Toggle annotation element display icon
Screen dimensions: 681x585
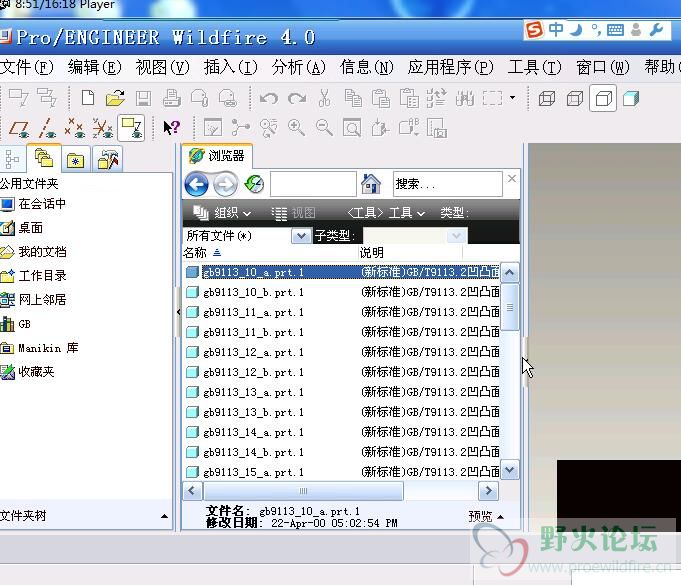coord(131,128)
